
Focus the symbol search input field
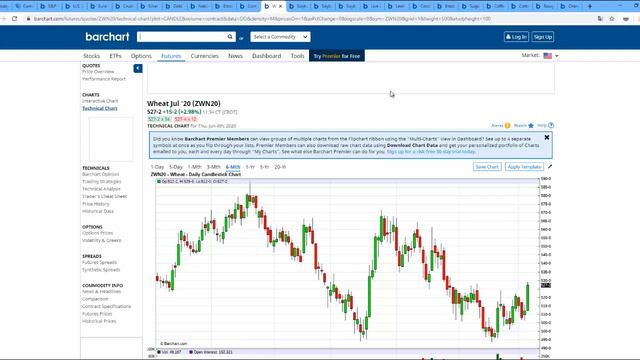tap(182, 37)
